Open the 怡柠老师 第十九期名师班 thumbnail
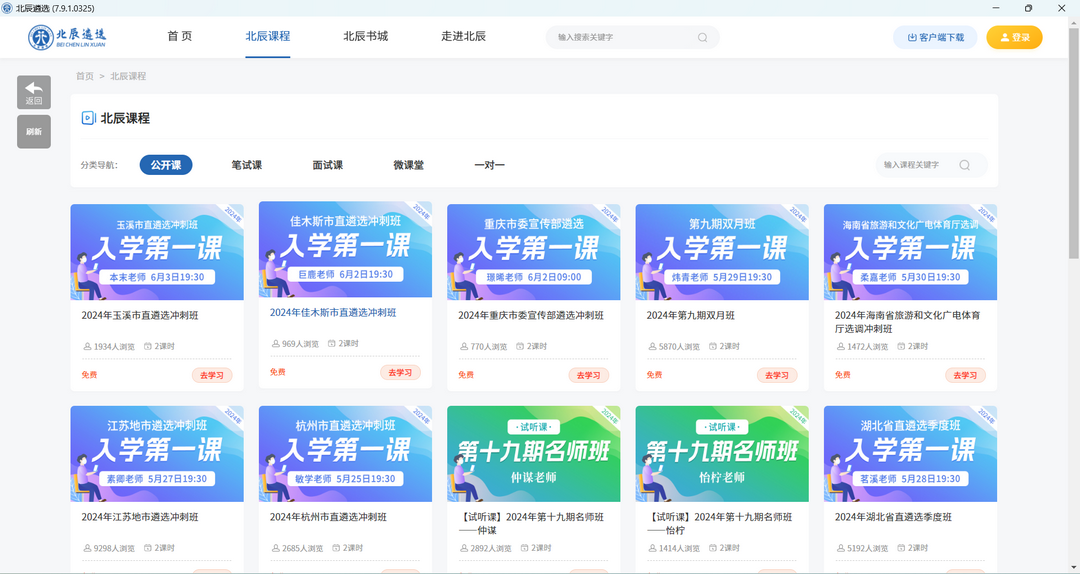 pyautogui.click(x=722, y=454)
